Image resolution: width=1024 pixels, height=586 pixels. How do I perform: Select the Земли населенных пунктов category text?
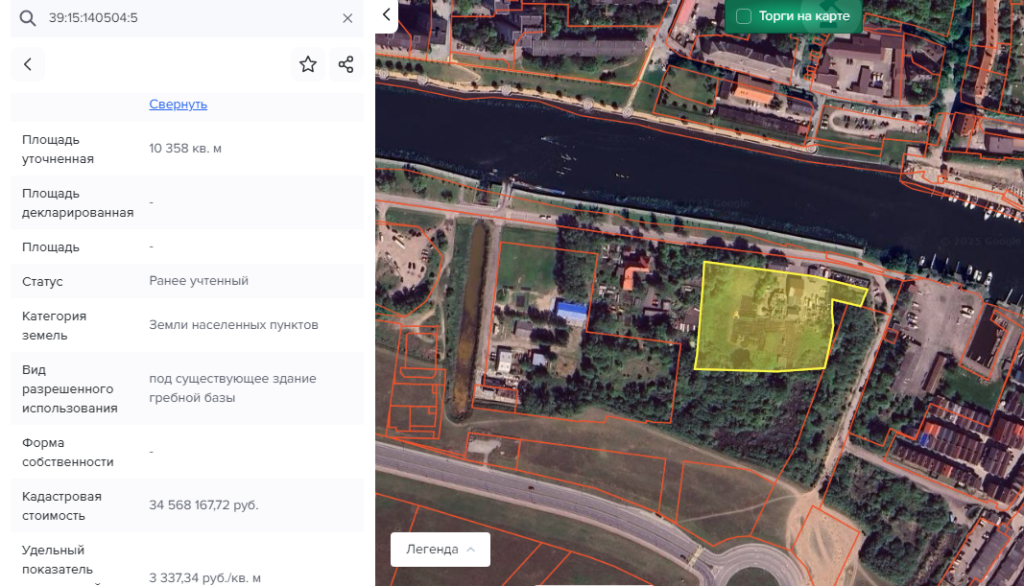click(x=233, y=325)
